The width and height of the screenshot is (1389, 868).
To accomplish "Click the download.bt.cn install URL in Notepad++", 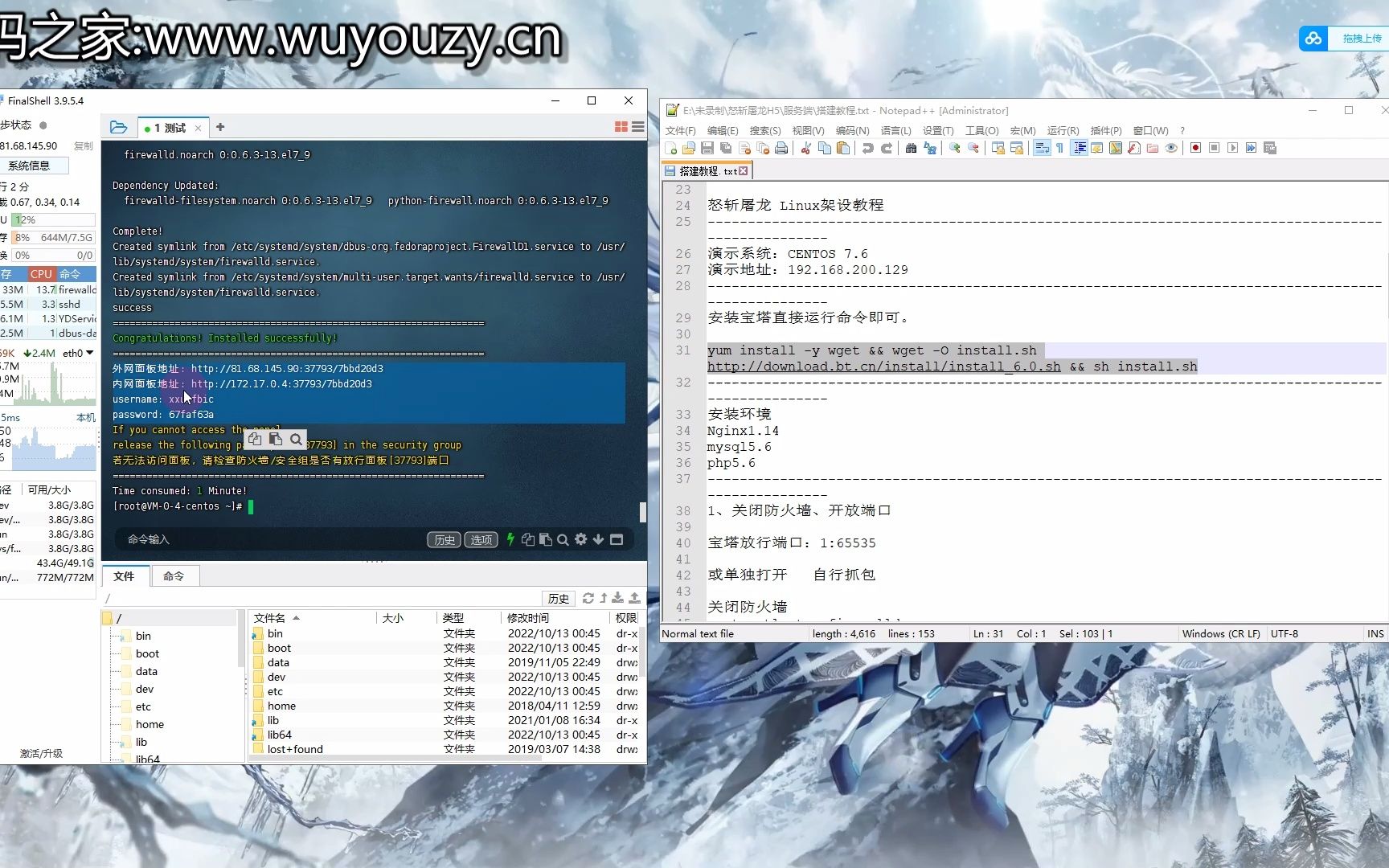I will 883,366.
